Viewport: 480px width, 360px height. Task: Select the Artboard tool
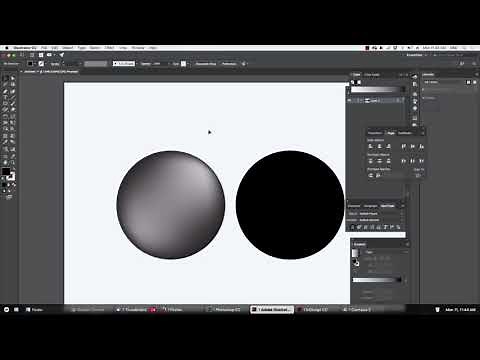click(5, 156)
